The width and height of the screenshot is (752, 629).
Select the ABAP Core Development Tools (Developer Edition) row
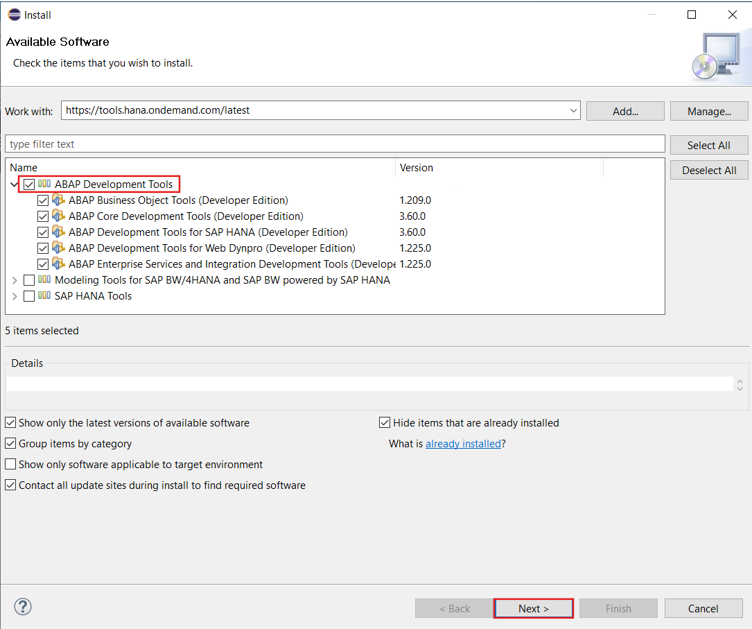186,216
